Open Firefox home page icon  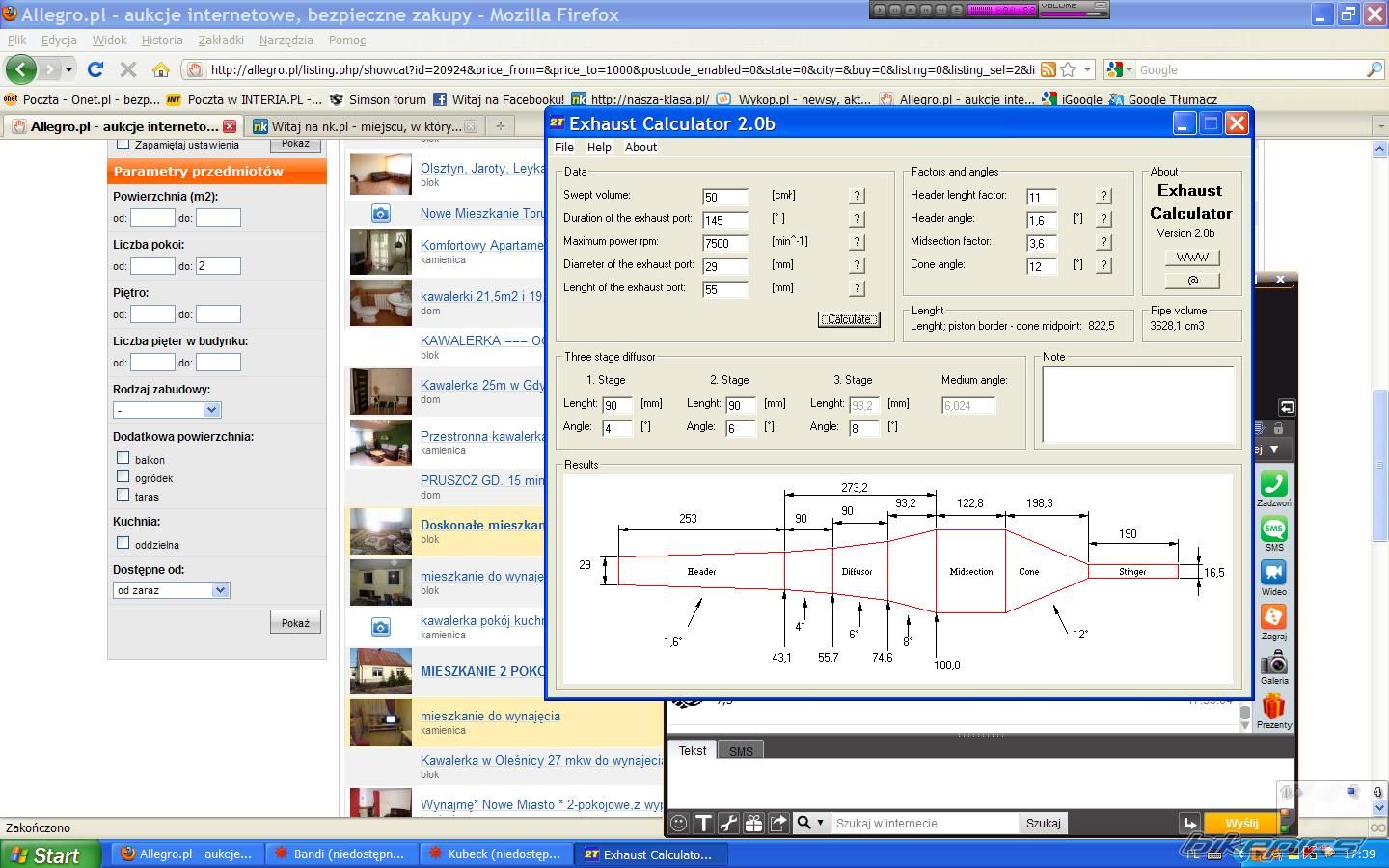click(x=160, y=69)
